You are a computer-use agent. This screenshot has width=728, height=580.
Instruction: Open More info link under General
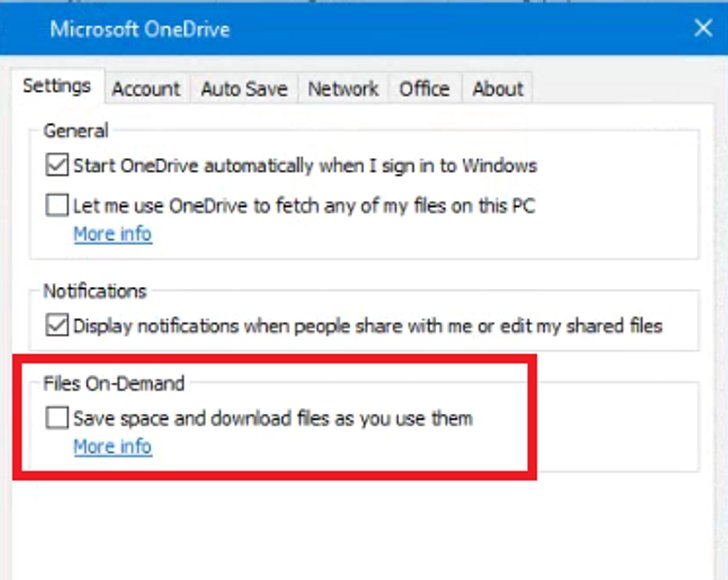113,234
